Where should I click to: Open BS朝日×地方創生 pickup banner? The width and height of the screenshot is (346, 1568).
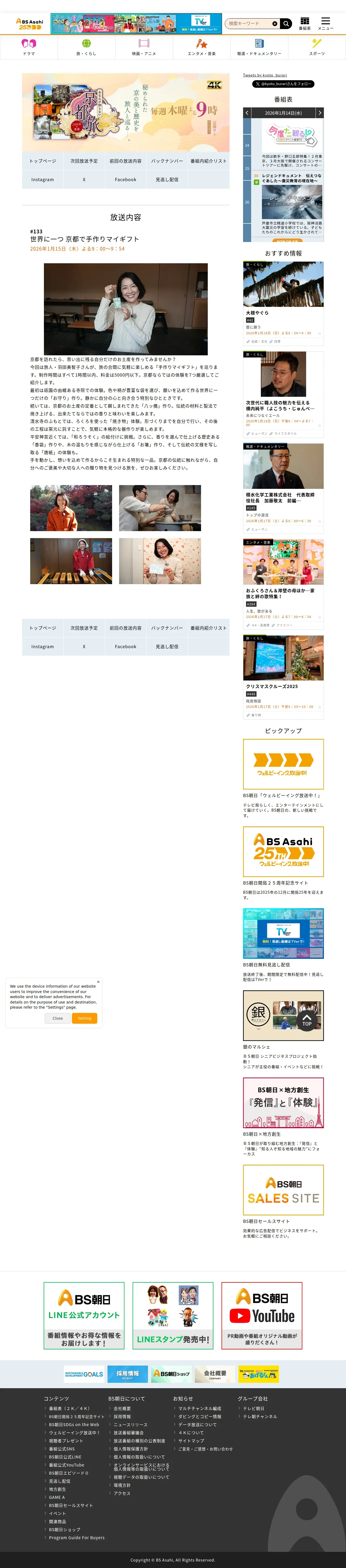pos(283,1103)
